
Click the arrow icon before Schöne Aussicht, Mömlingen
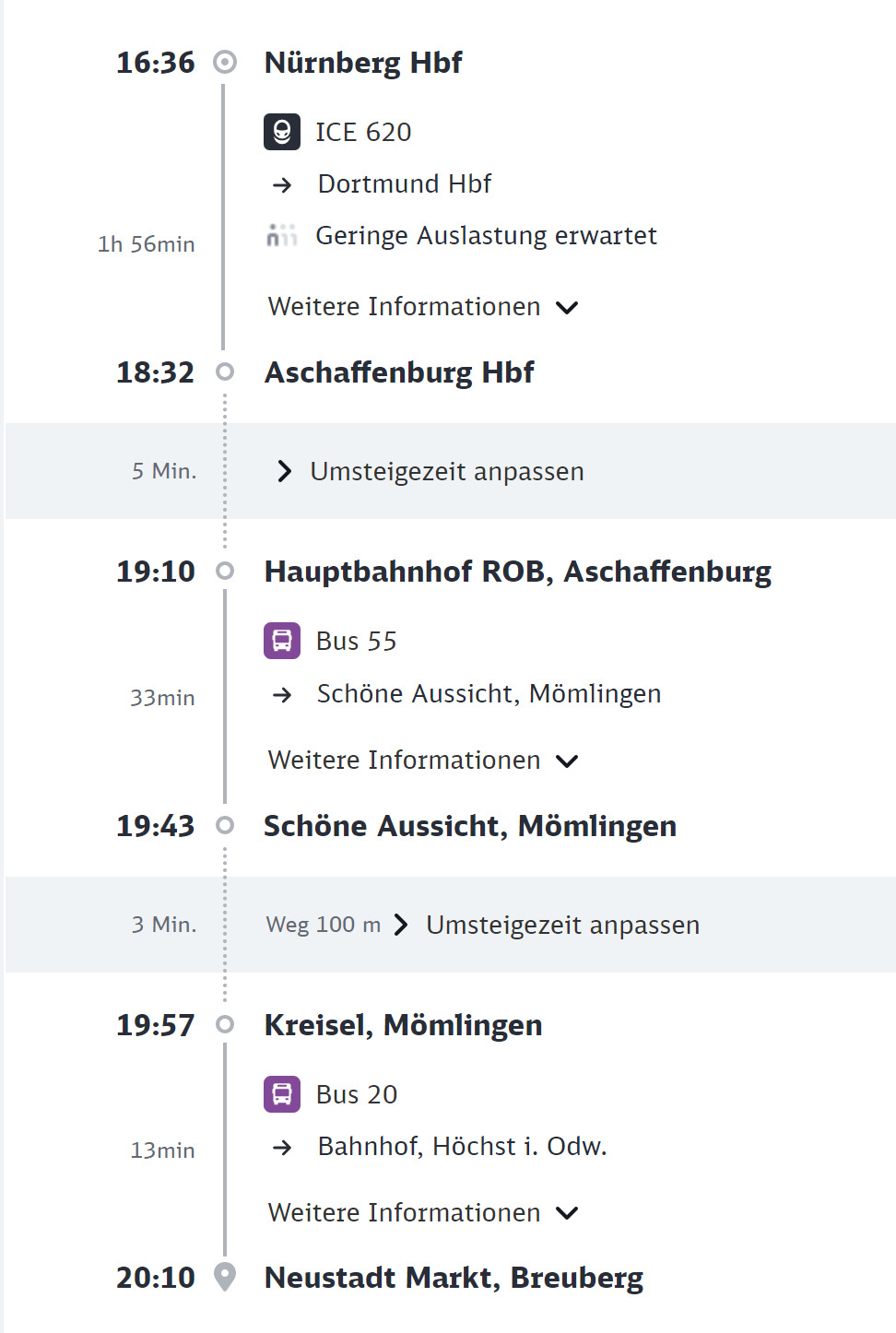(282, 695)
